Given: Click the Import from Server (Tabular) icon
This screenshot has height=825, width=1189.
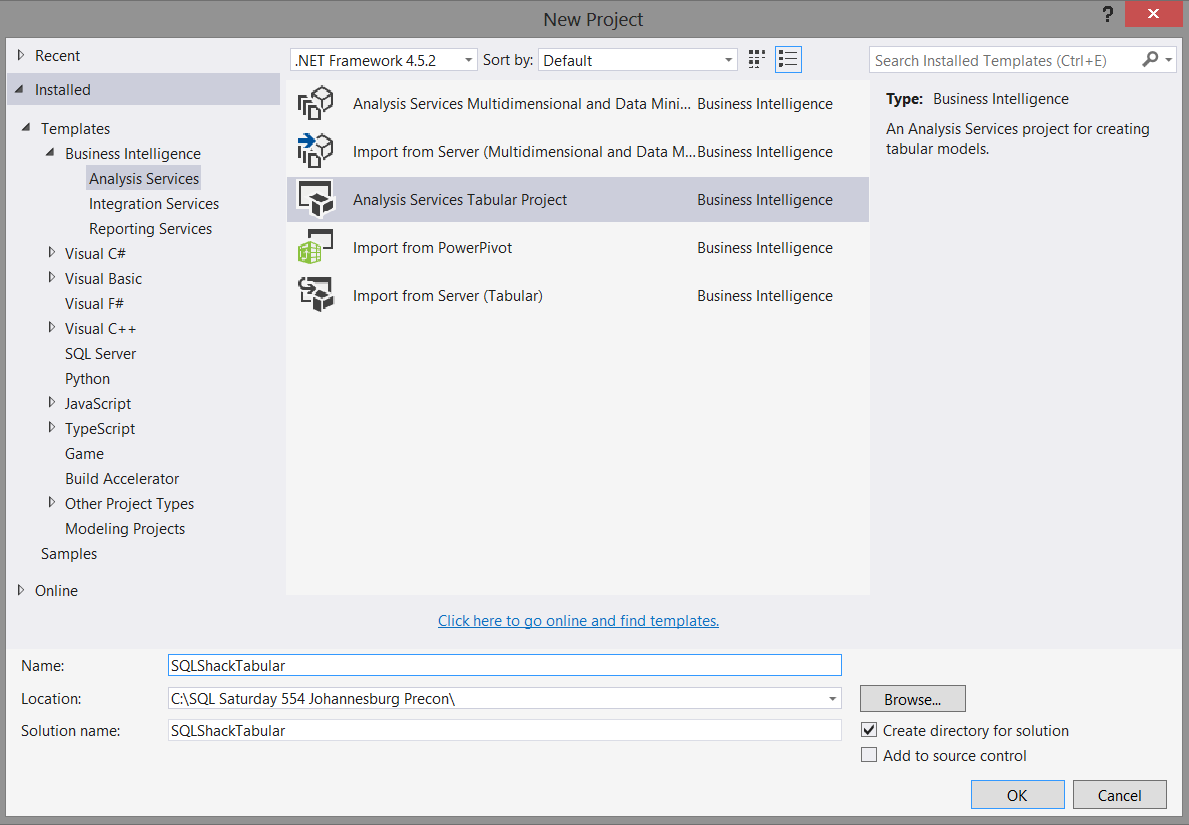Looking at the screenshot, I should point(316,296).
